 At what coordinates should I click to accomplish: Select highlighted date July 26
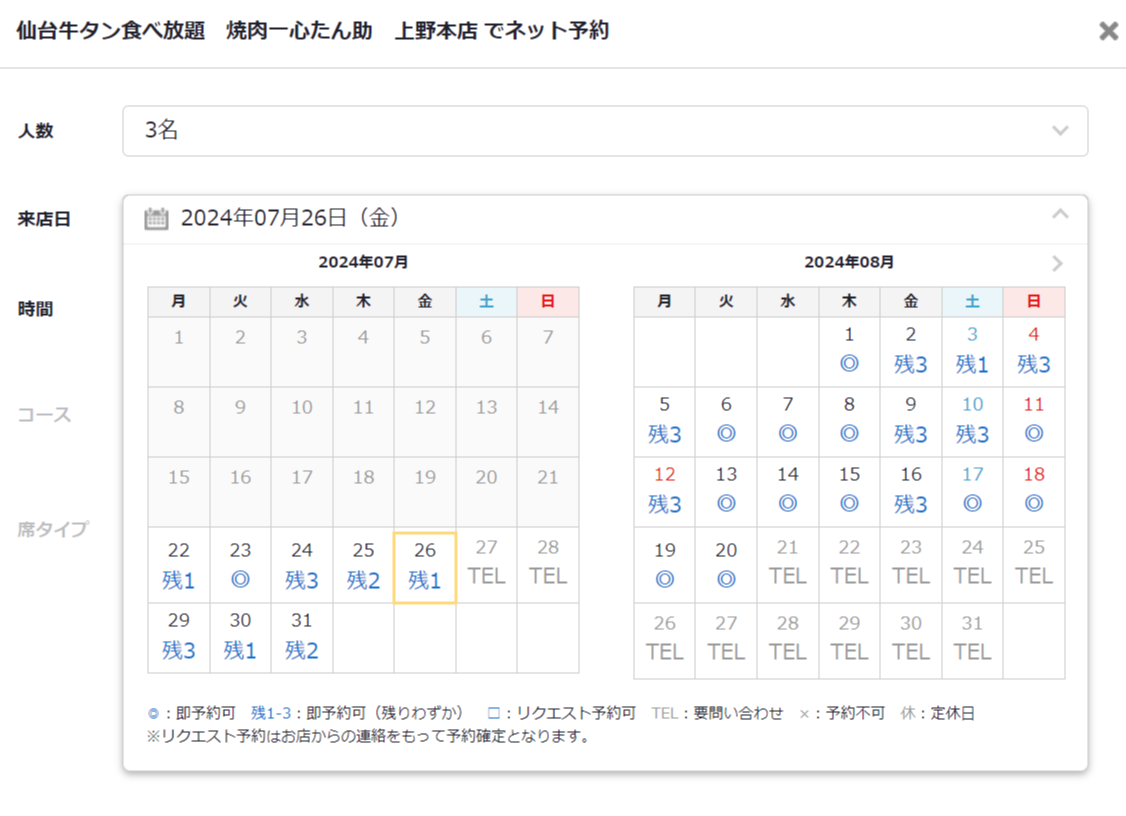click(425, 567)
